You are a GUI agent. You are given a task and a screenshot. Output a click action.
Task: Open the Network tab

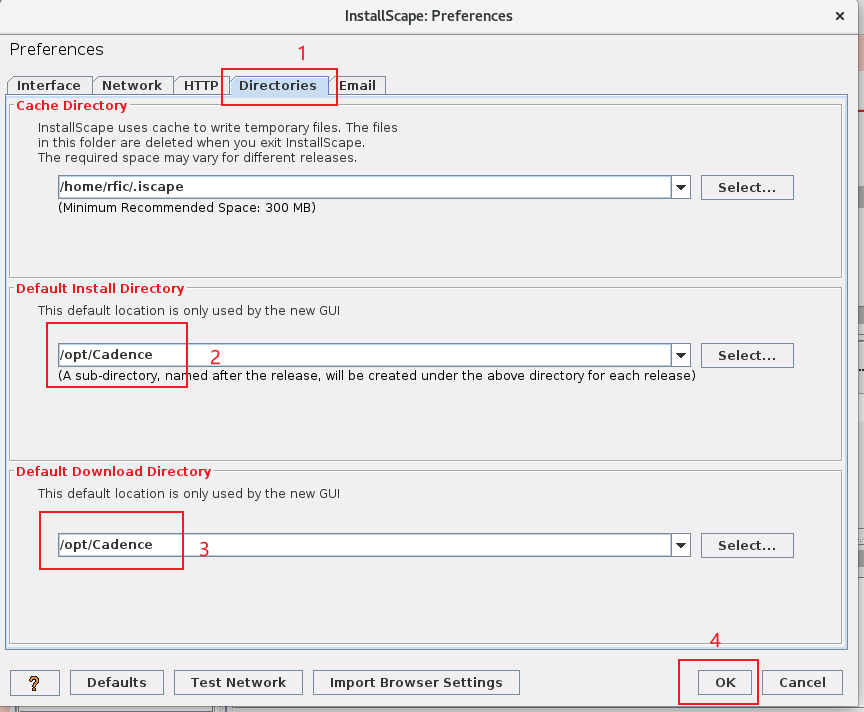132,86
